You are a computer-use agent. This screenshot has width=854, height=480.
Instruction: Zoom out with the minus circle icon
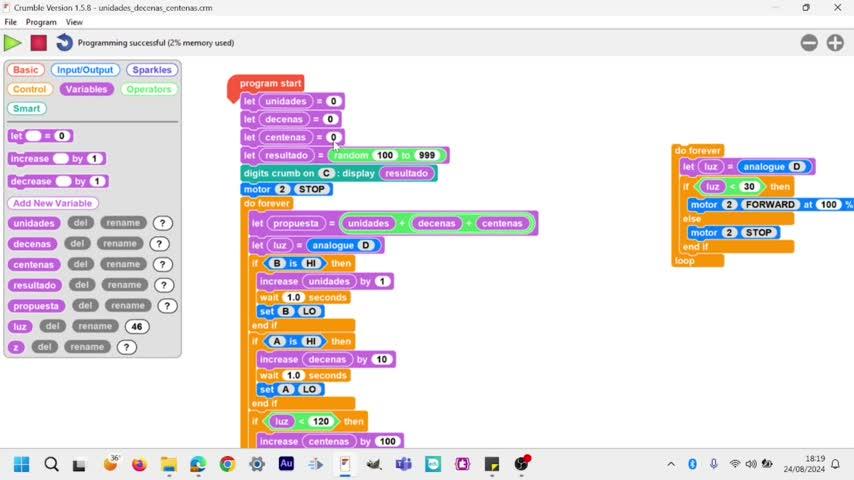(x=809, y=43)
